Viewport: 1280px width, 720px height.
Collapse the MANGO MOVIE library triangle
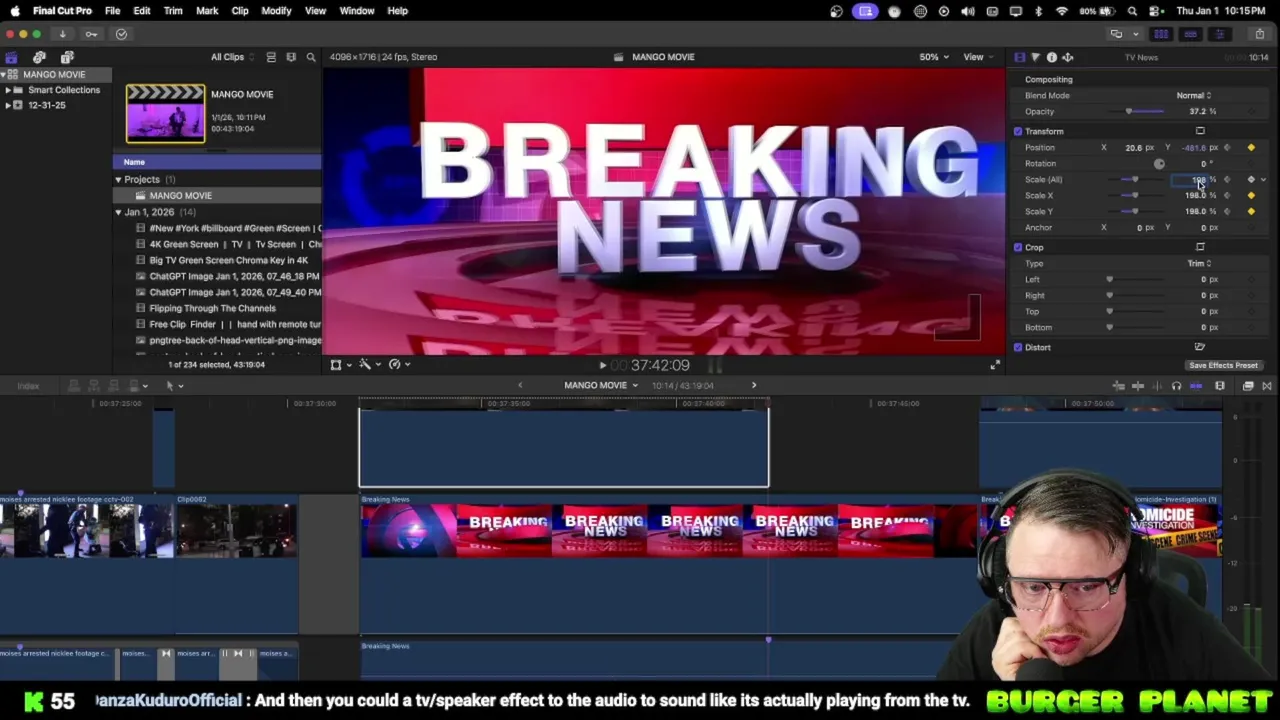coord(4,75)
